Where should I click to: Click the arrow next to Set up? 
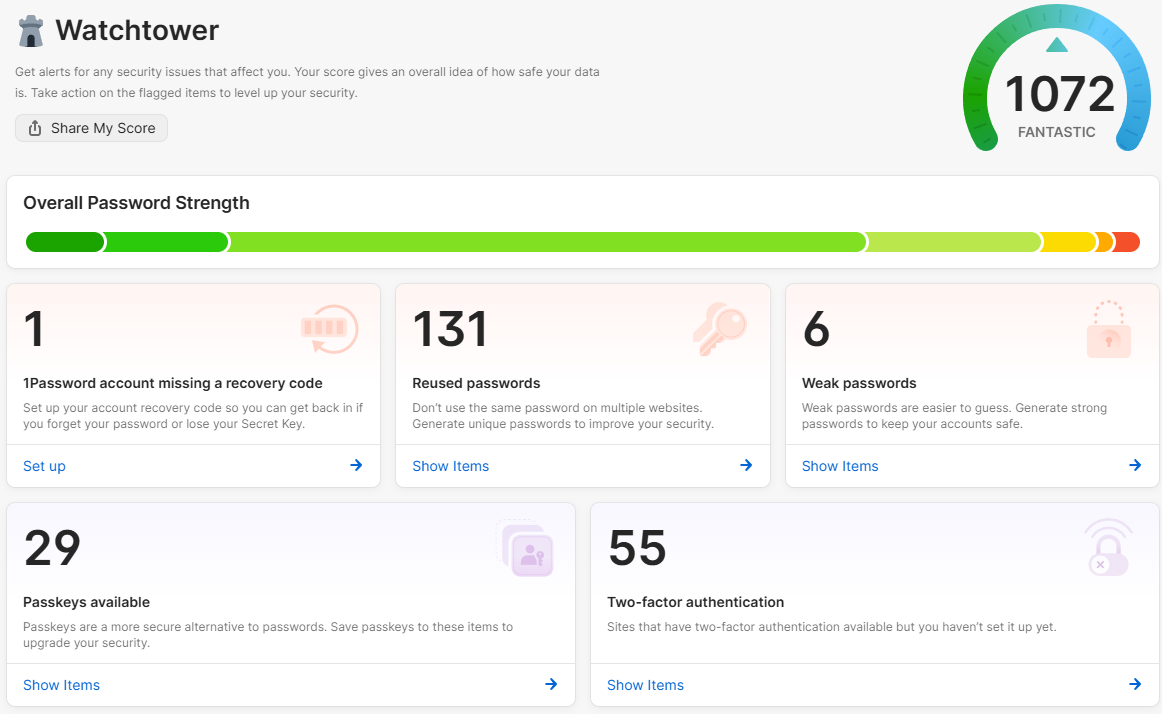[x=356, y=465]
